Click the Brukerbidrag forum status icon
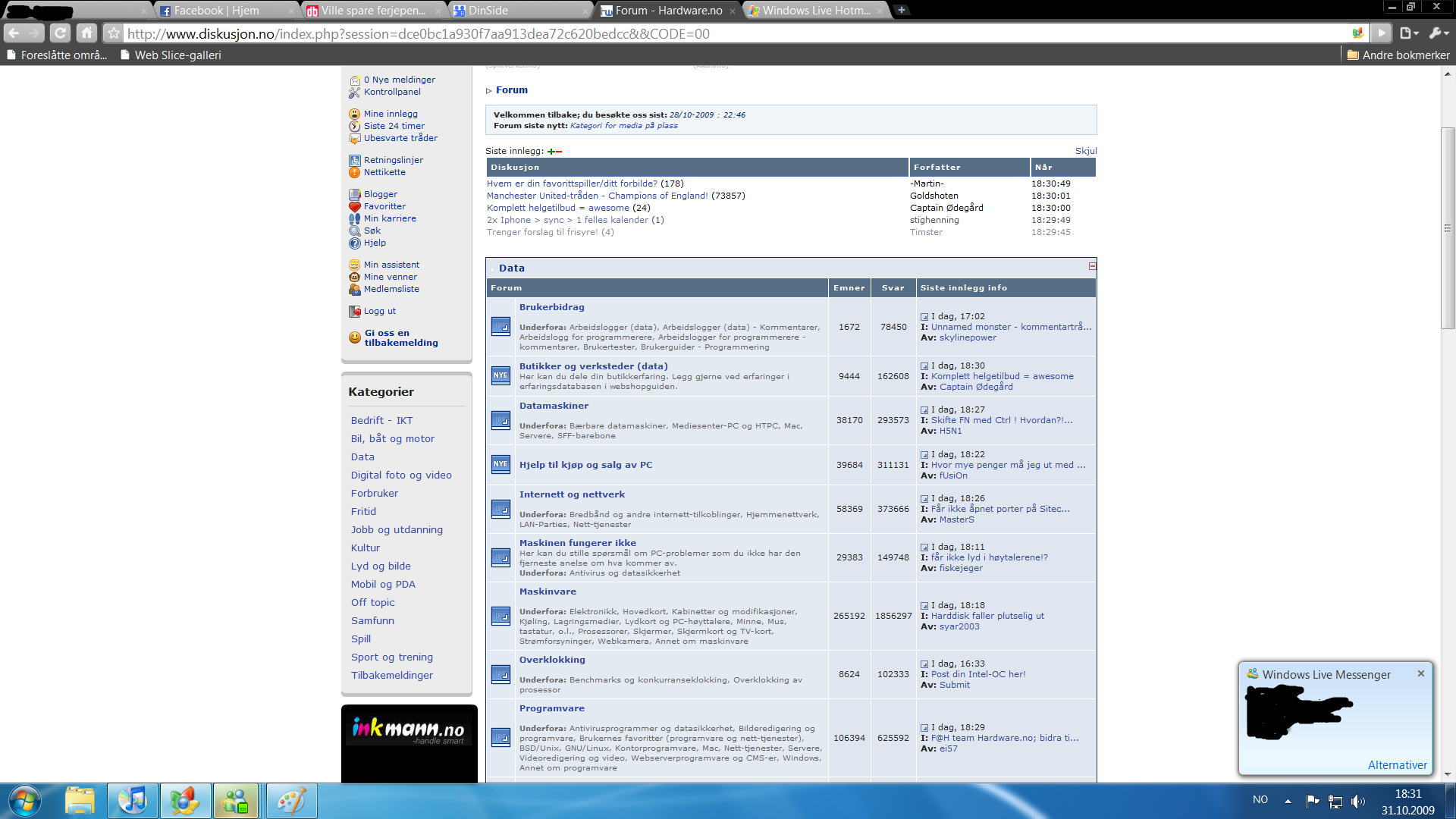1456x819 pixels. pos(500,327)
